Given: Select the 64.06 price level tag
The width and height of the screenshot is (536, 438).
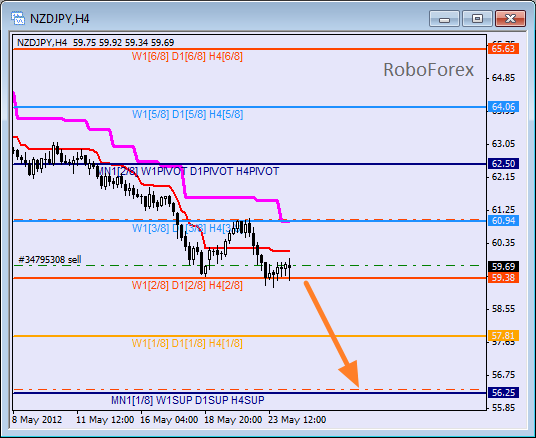Looking at the screenshot, I should pyautogui.click(x=504, y=107).
